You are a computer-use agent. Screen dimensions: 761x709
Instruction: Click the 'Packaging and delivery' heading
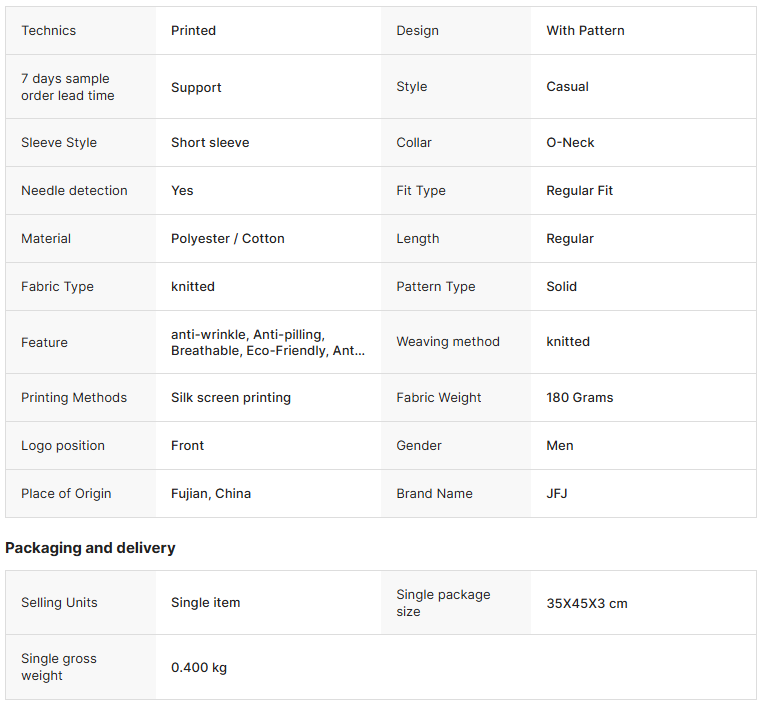click(90, 548)
